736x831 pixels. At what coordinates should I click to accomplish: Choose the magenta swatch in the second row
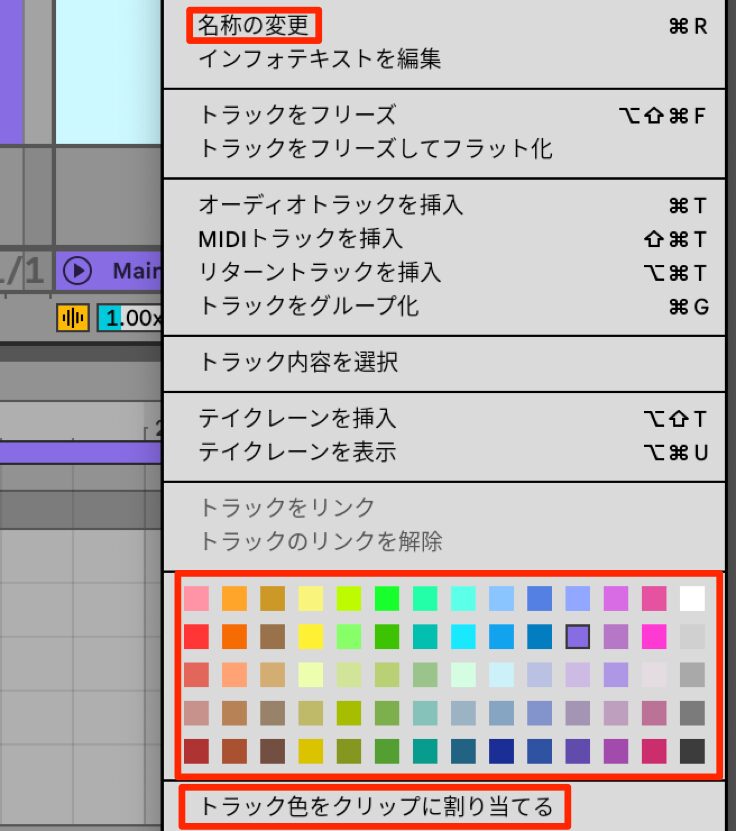tap(654, 636)
